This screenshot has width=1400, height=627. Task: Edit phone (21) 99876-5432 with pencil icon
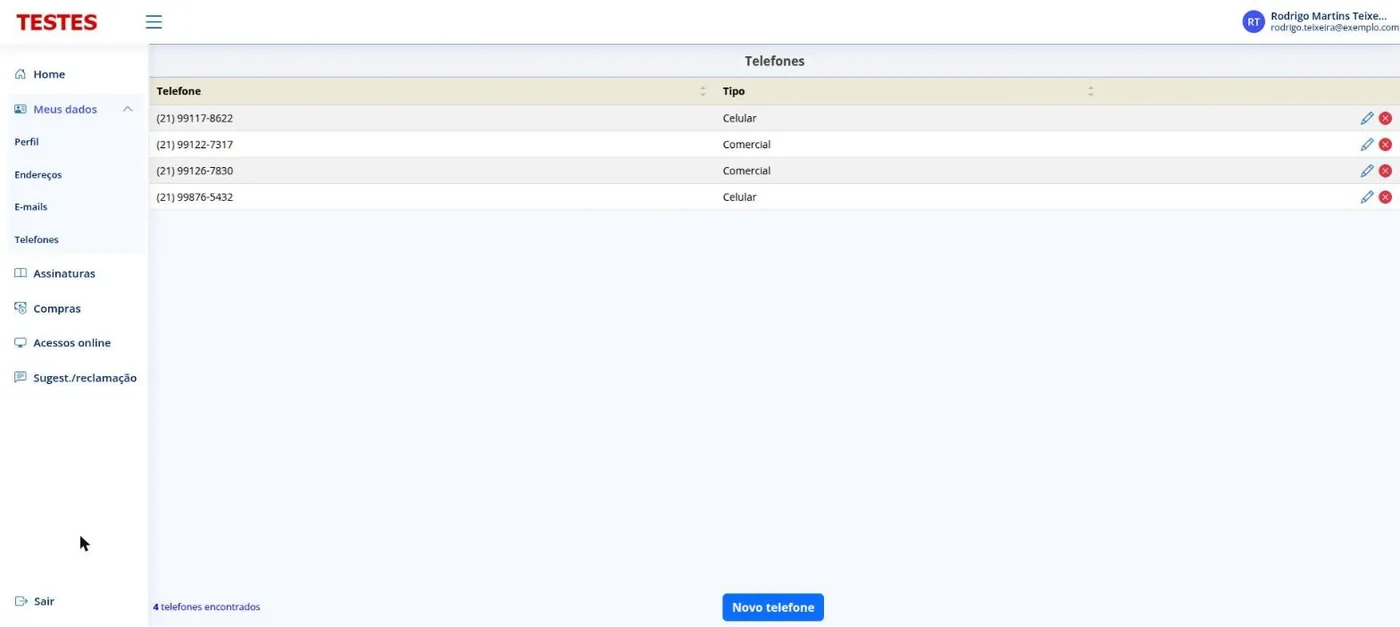point(1367,197)
